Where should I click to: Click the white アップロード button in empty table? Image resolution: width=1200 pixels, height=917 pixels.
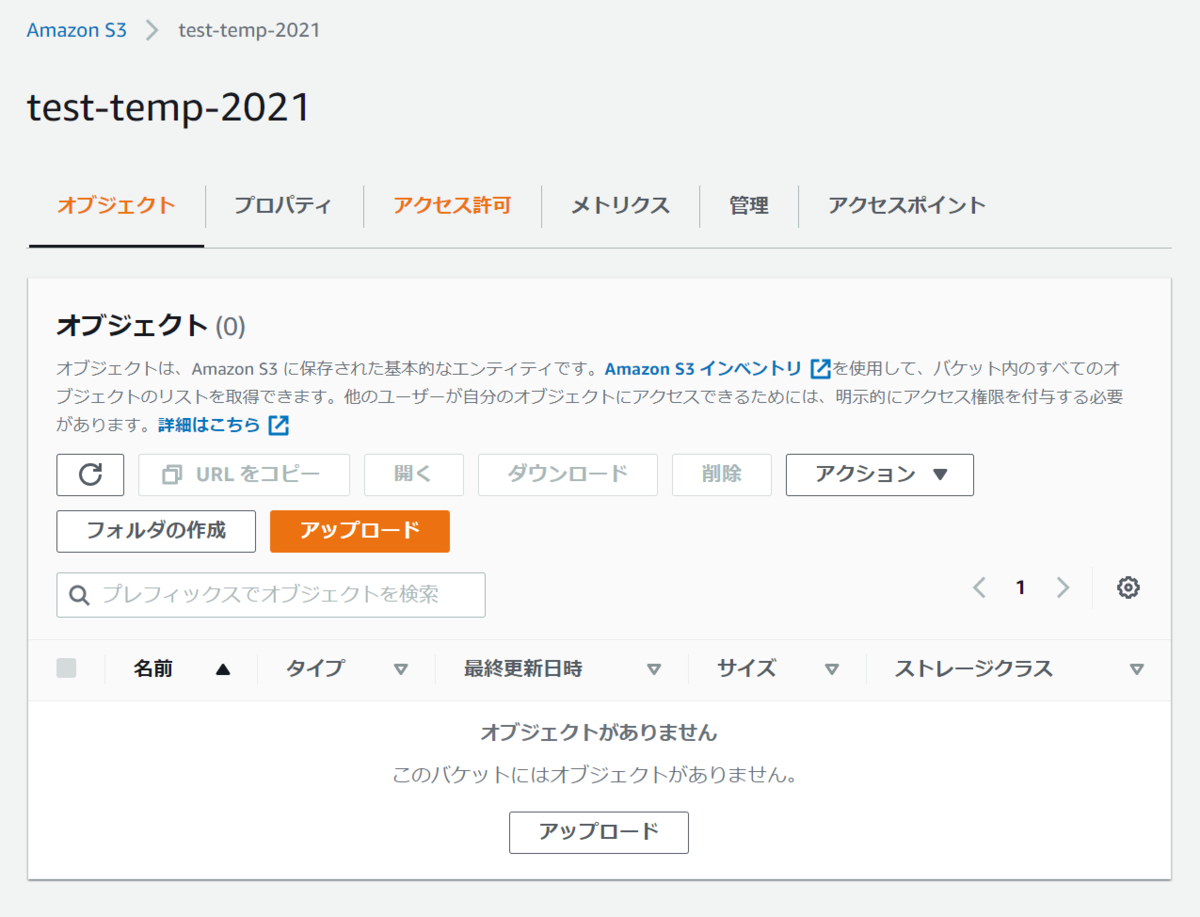[599, 832]
